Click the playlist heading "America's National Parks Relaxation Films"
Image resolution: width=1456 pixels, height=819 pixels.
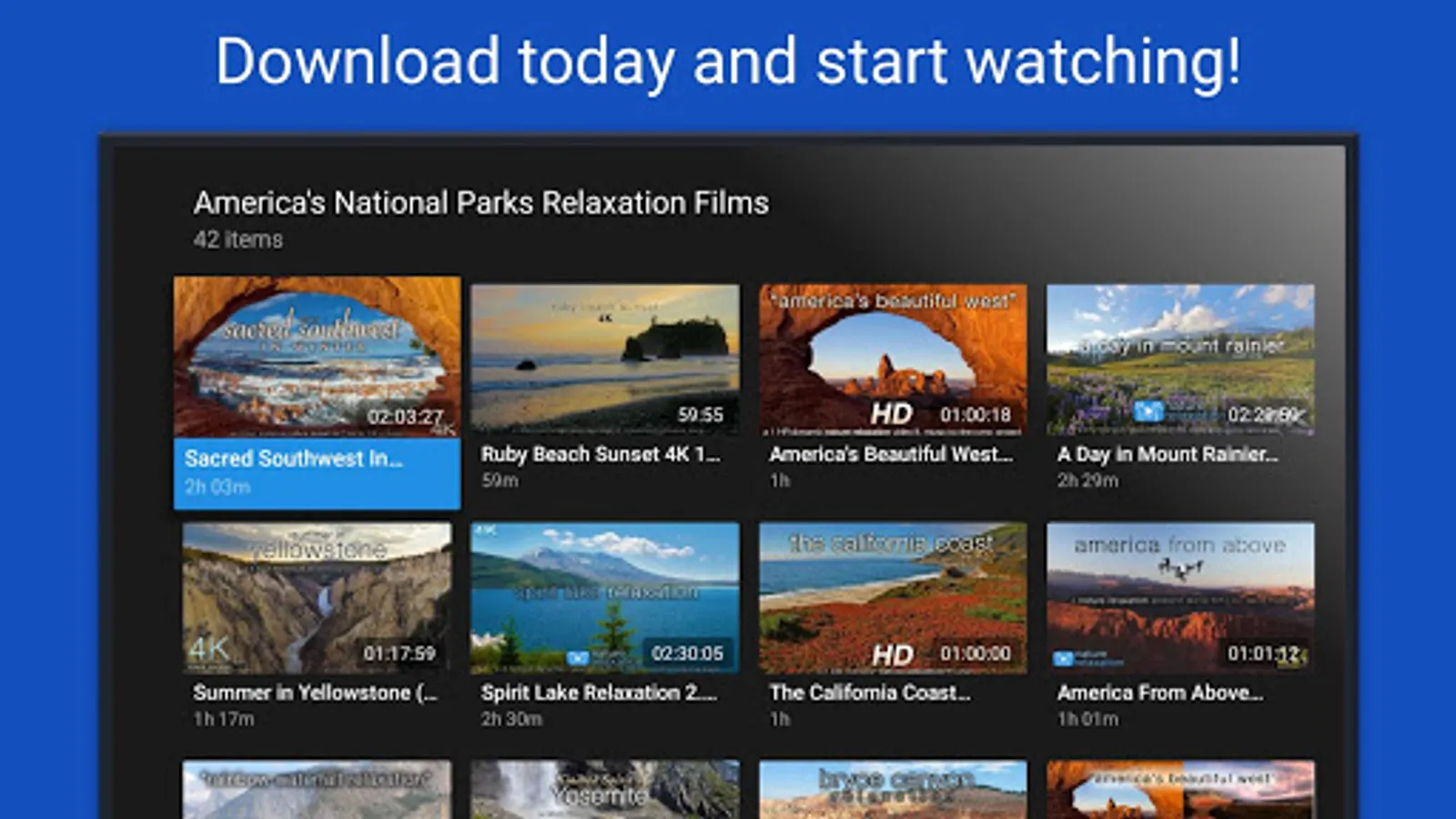pos(481,202)
